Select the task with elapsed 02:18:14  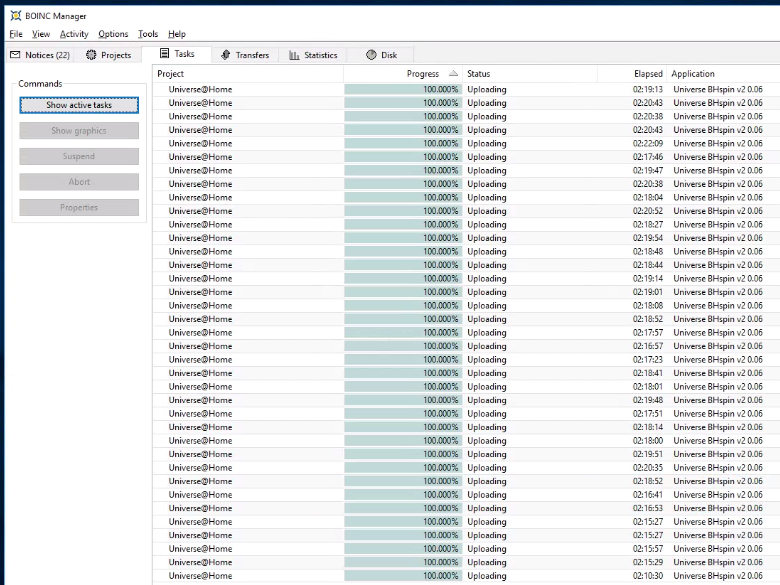(466, 427)
